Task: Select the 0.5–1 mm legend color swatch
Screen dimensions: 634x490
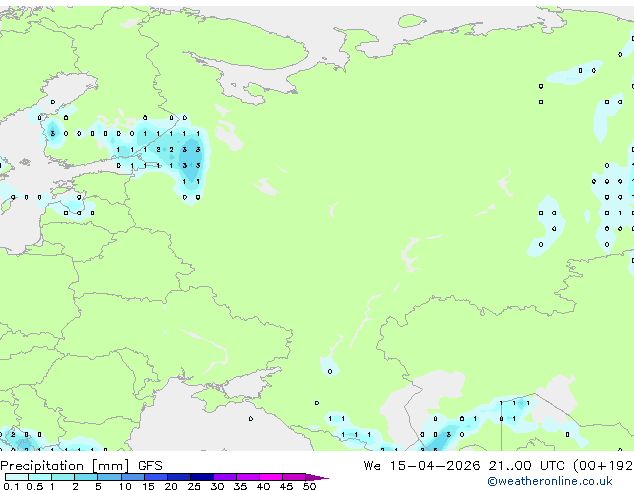Action: [x=40, y=477]
